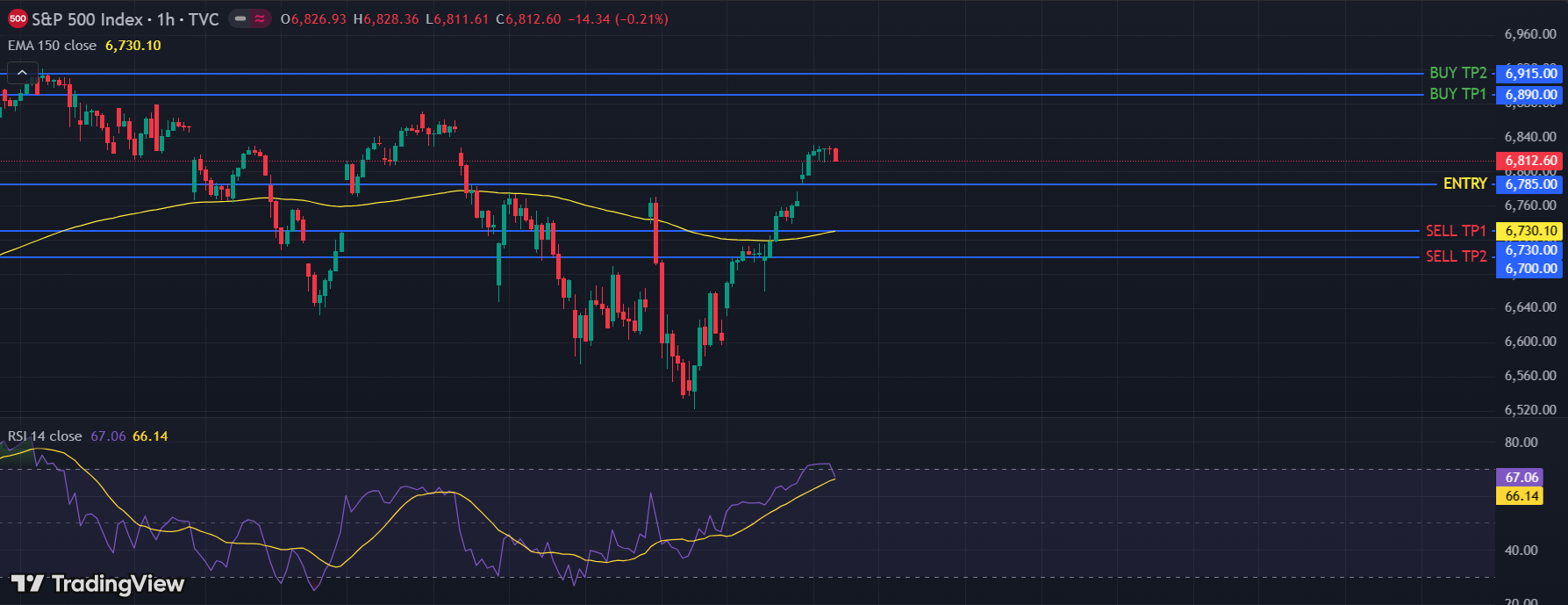Screen dimensions: 1568x605
Task: Click the 6,700.00 price axis tag
Action: (x=1530, y=269)
